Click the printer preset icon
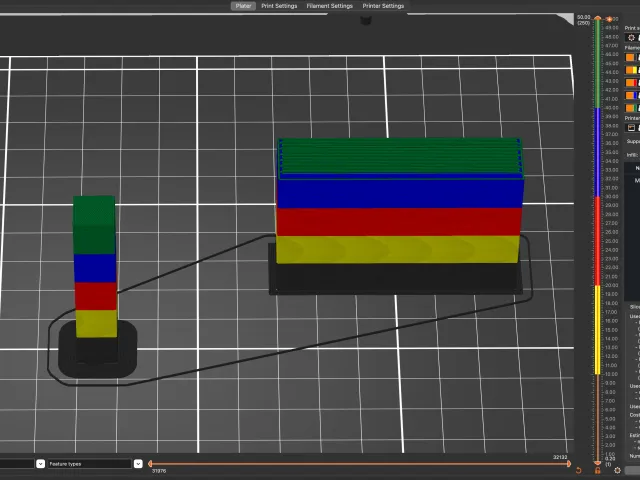 click(631, 128)
